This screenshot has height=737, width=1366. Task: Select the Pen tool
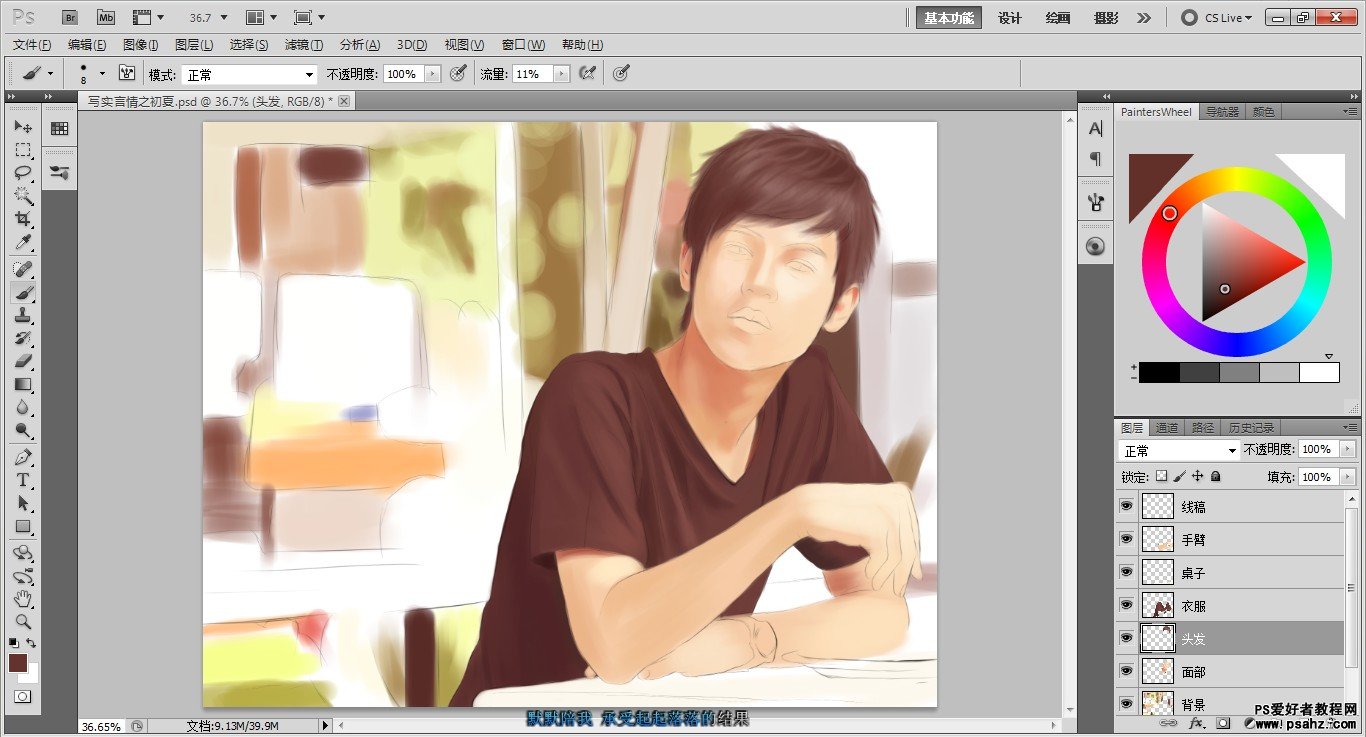(x=23, y=457)
